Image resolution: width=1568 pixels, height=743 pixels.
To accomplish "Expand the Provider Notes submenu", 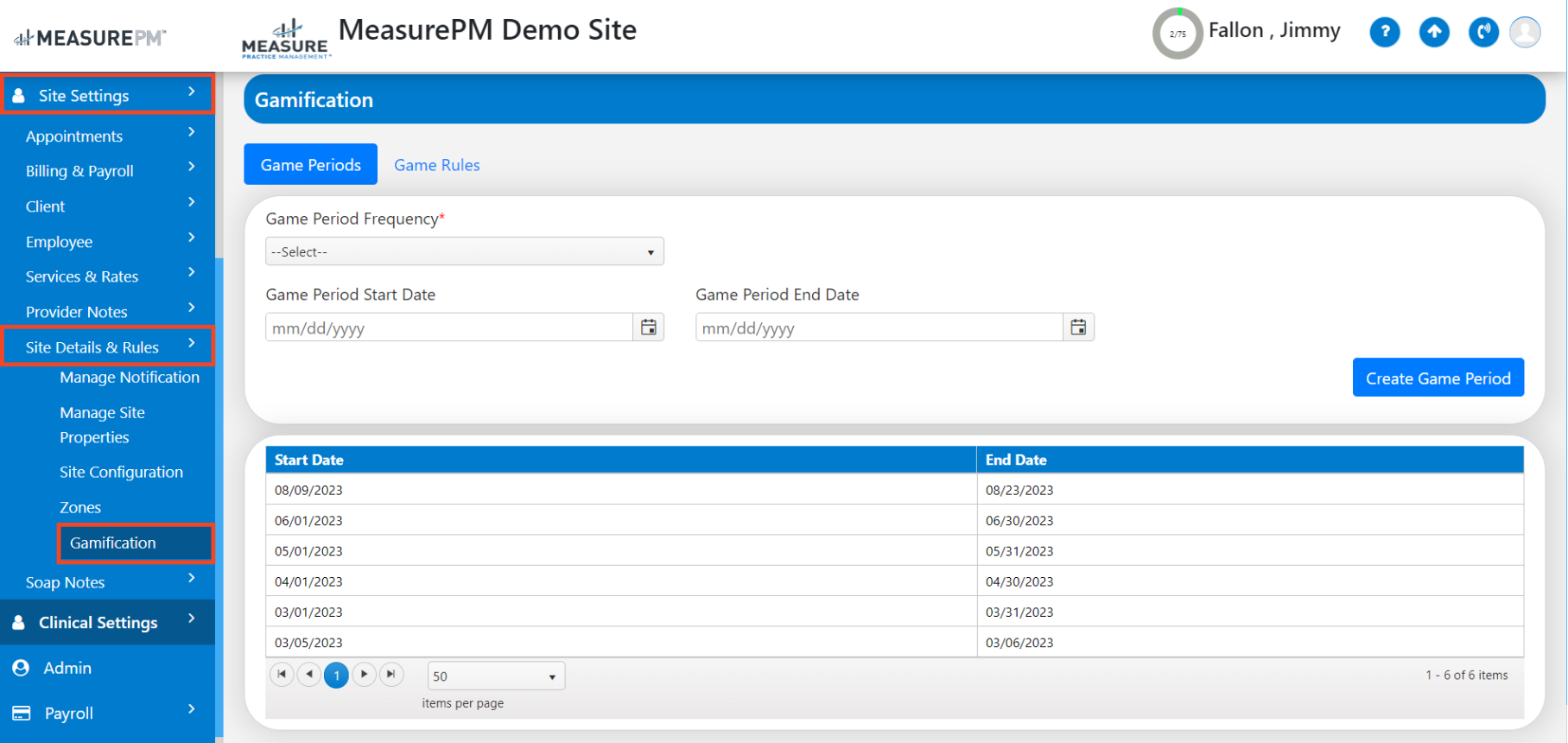I will 192,308.
